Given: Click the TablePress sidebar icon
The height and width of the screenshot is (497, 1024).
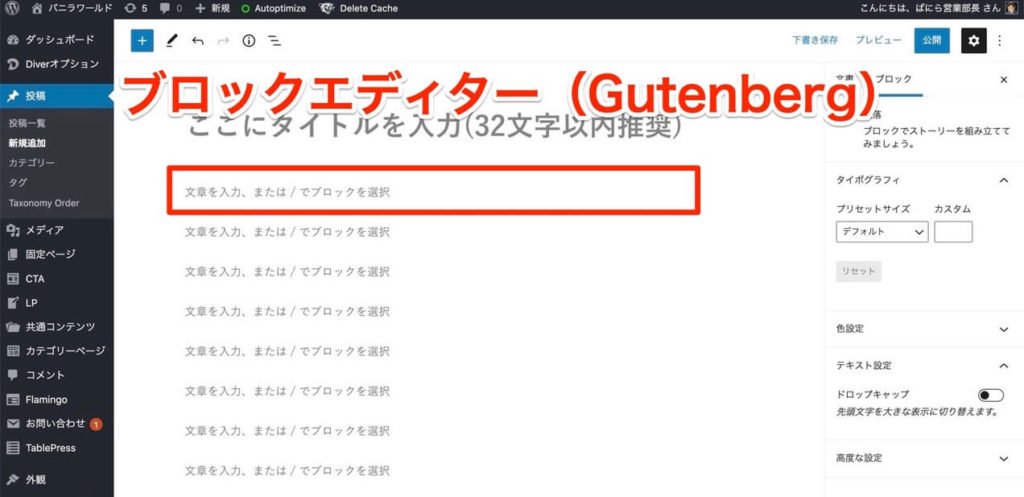Looking at the screenshot, I should pos(13,448).
